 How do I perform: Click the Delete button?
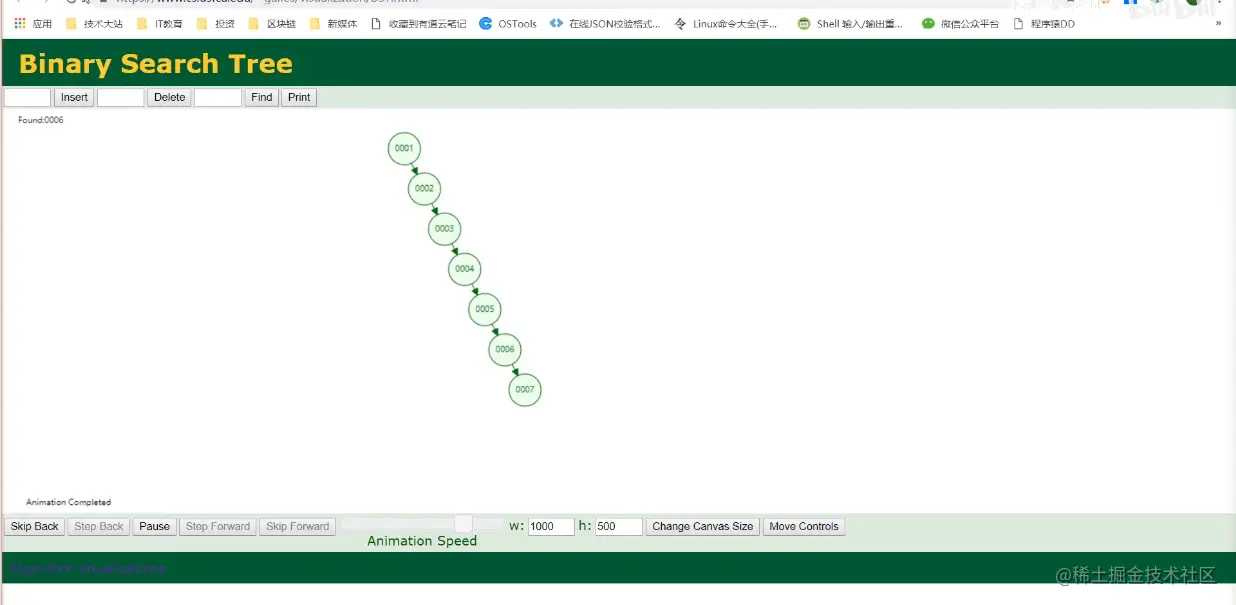(169, 97)
